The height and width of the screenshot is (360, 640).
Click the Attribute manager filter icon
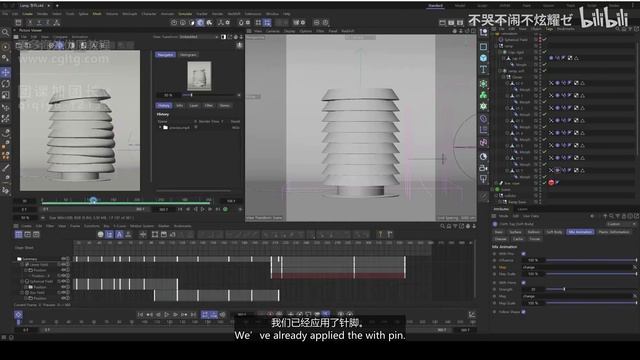[x=617, y=216]
